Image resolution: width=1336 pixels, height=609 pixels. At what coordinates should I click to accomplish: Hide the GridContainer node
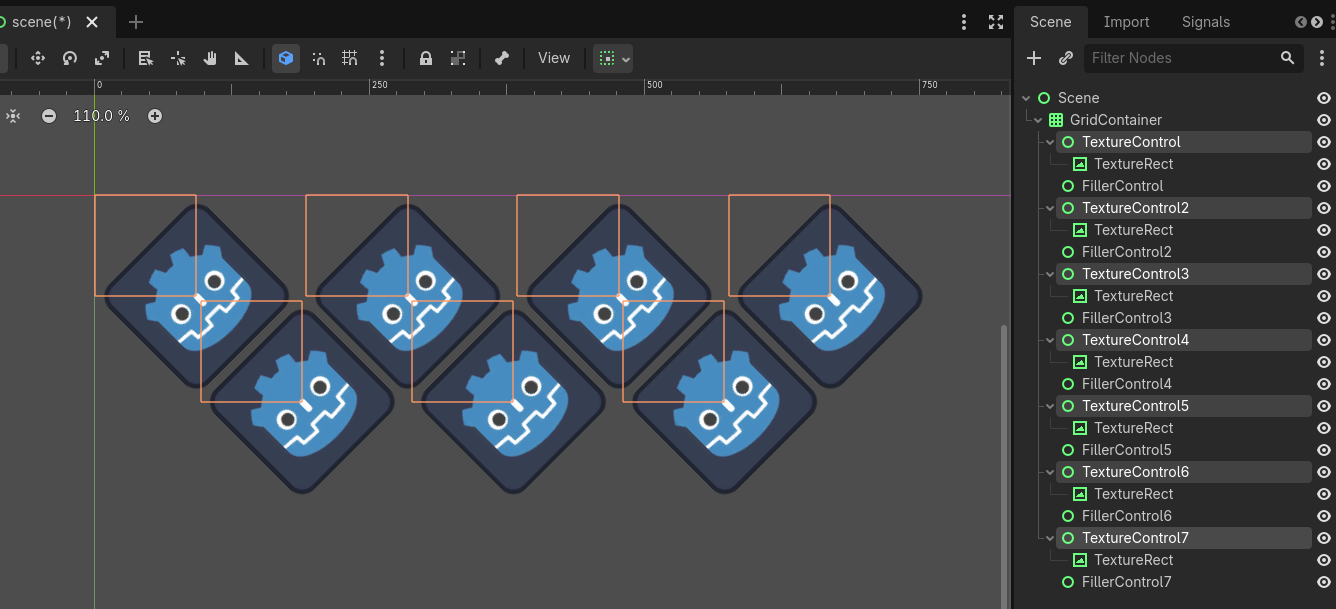coord(1324,120)
